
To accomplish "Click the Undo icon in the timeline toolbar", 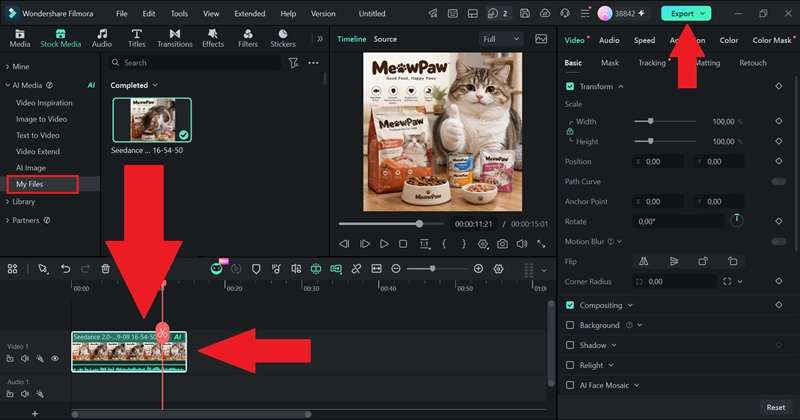I will click(x=65, y=268).
